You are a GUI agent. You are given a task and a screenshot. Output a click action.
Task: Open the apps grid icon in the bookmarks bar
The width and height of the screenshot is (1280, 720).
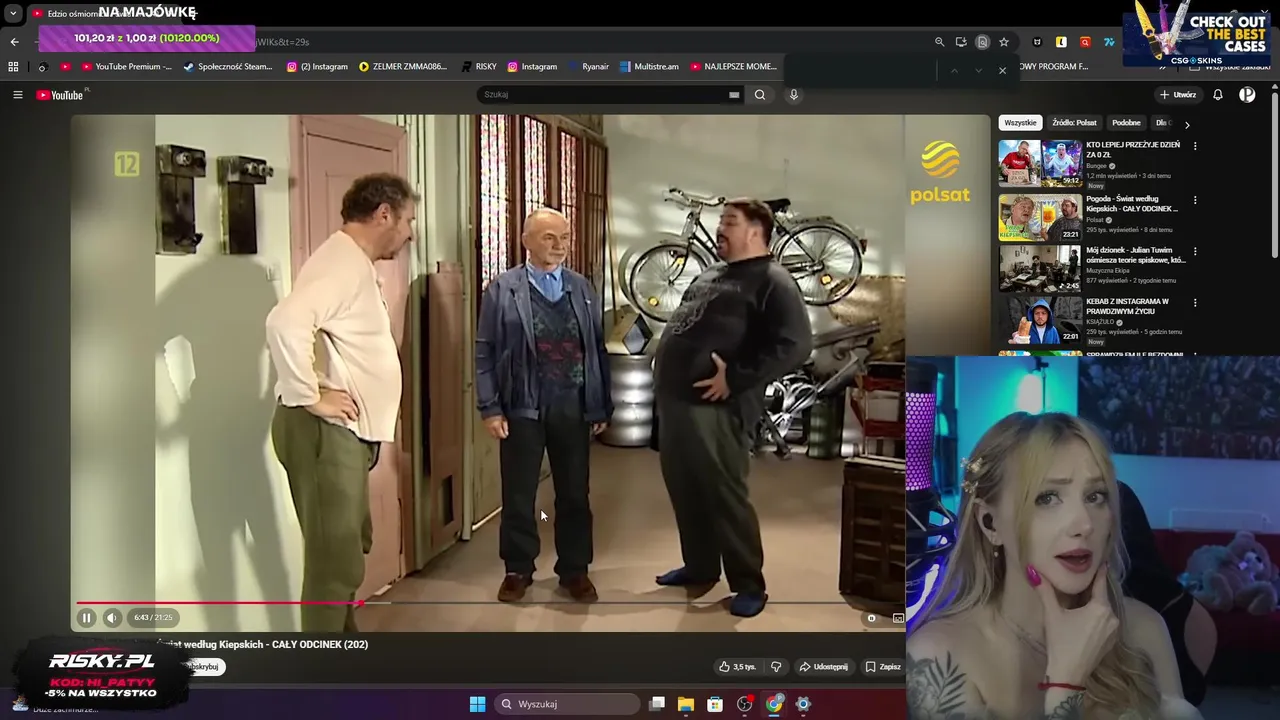(13, 67)
